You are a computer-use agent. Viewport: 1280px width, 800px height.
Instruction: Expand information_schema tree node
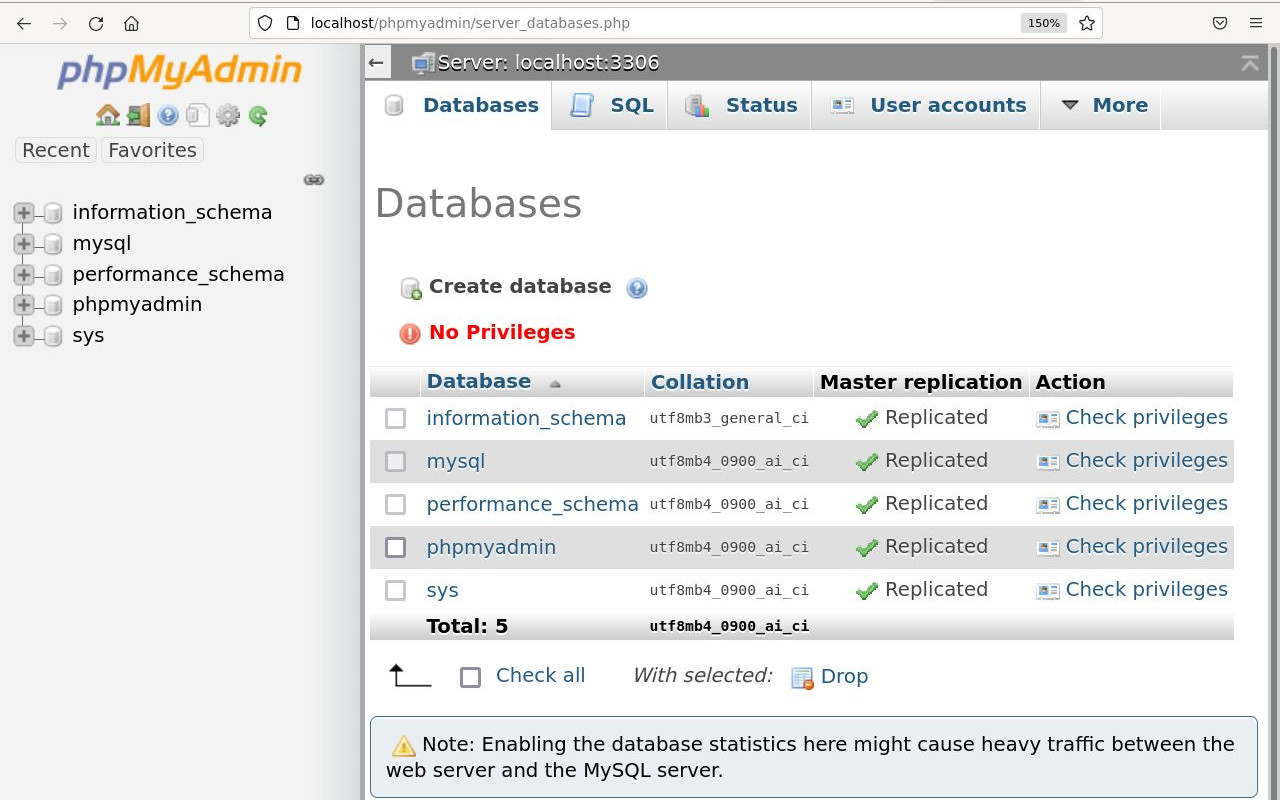click(24, 213)
